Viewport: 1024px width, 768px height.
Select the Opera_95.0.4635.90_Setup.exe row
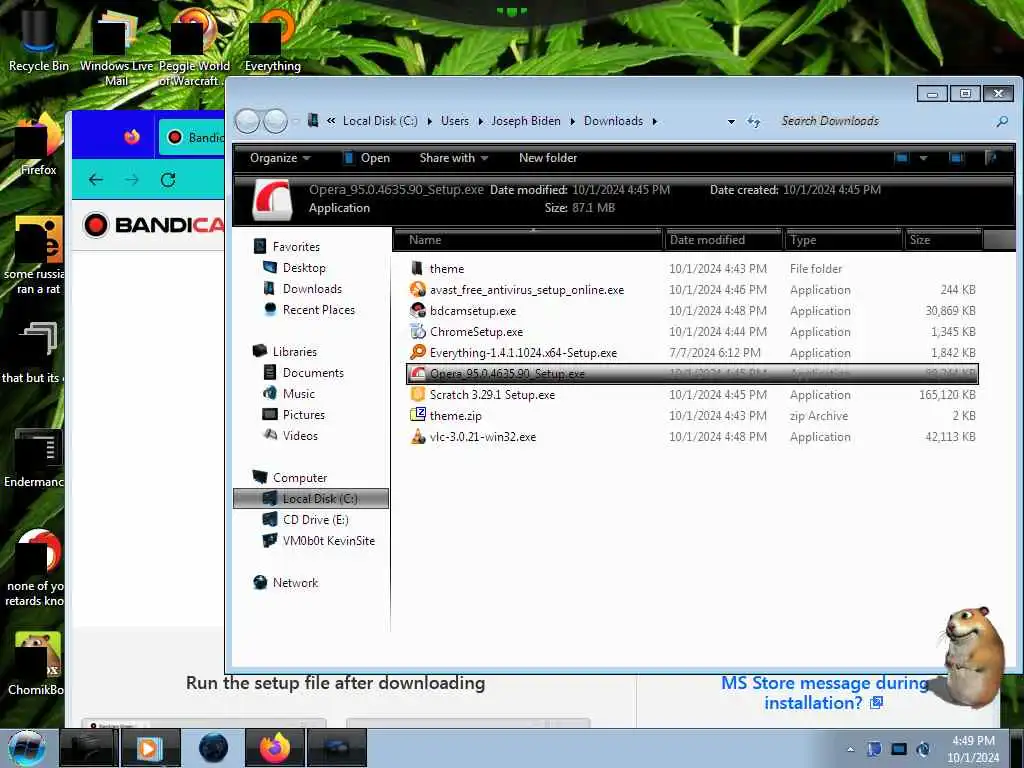[692, 374]
